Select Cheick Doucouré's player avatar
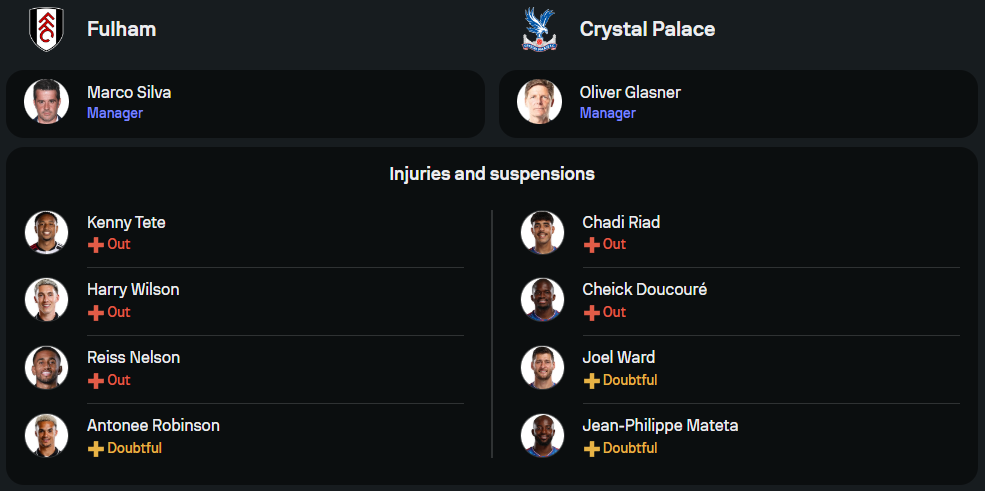 coord(542,300)
